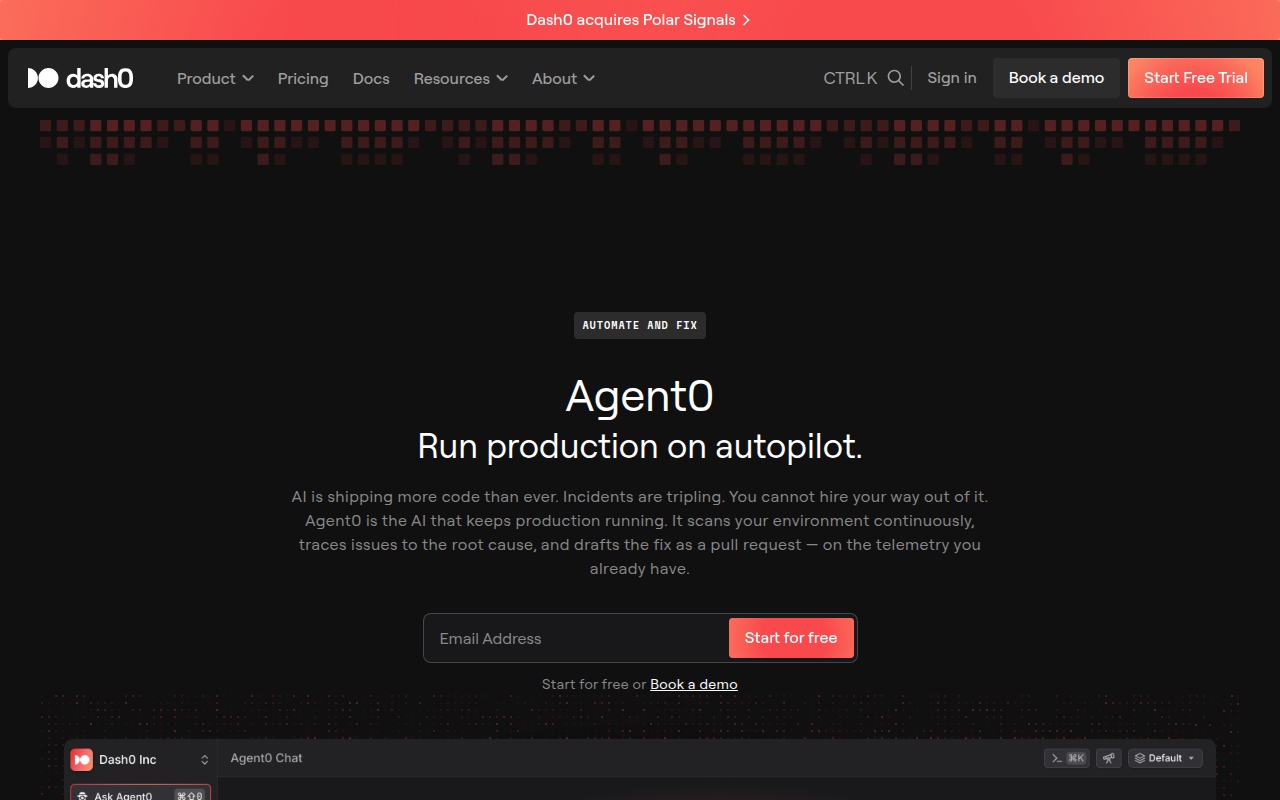Viewport: 1280px width, 800px height.
Task: Open the Docs link
Action: 371,78
